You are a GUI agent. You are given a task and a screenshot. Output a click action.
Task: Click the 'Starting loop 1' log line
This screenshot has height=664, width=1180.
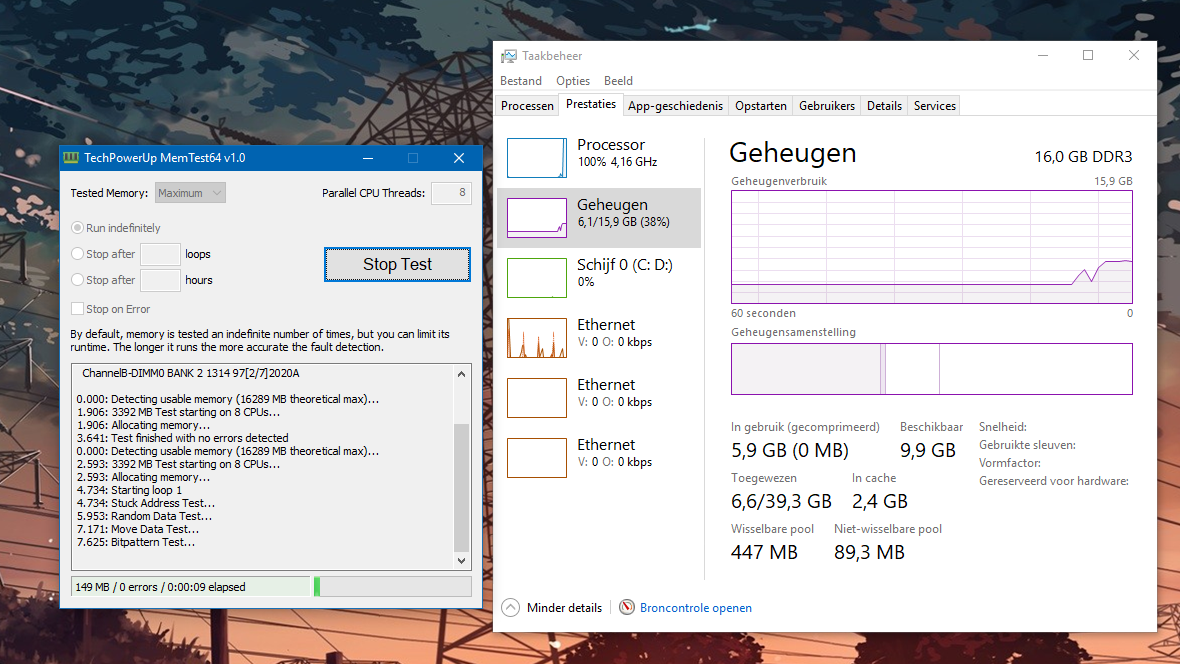[x=129, y=490]
